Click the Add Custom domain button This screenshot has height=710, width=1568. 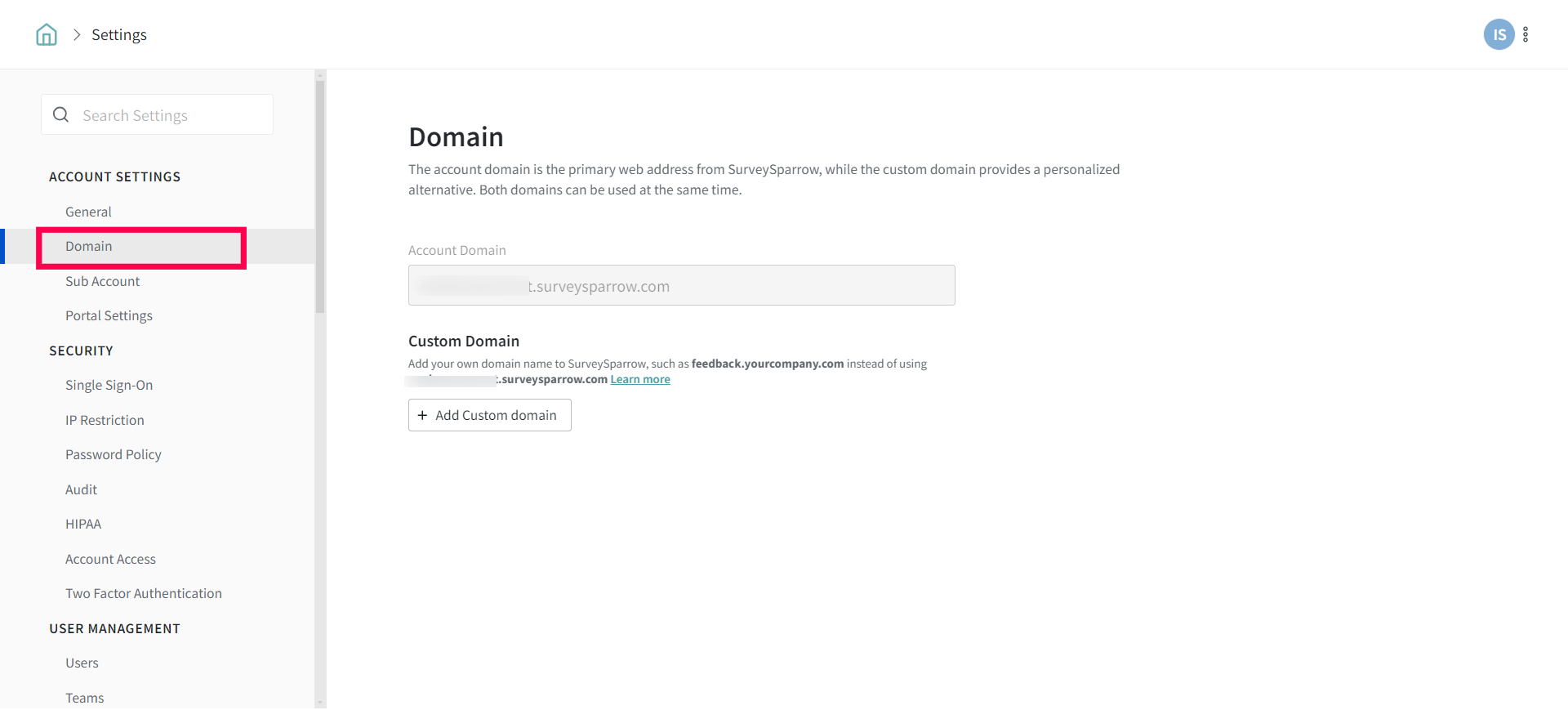(x=490, y=415)
